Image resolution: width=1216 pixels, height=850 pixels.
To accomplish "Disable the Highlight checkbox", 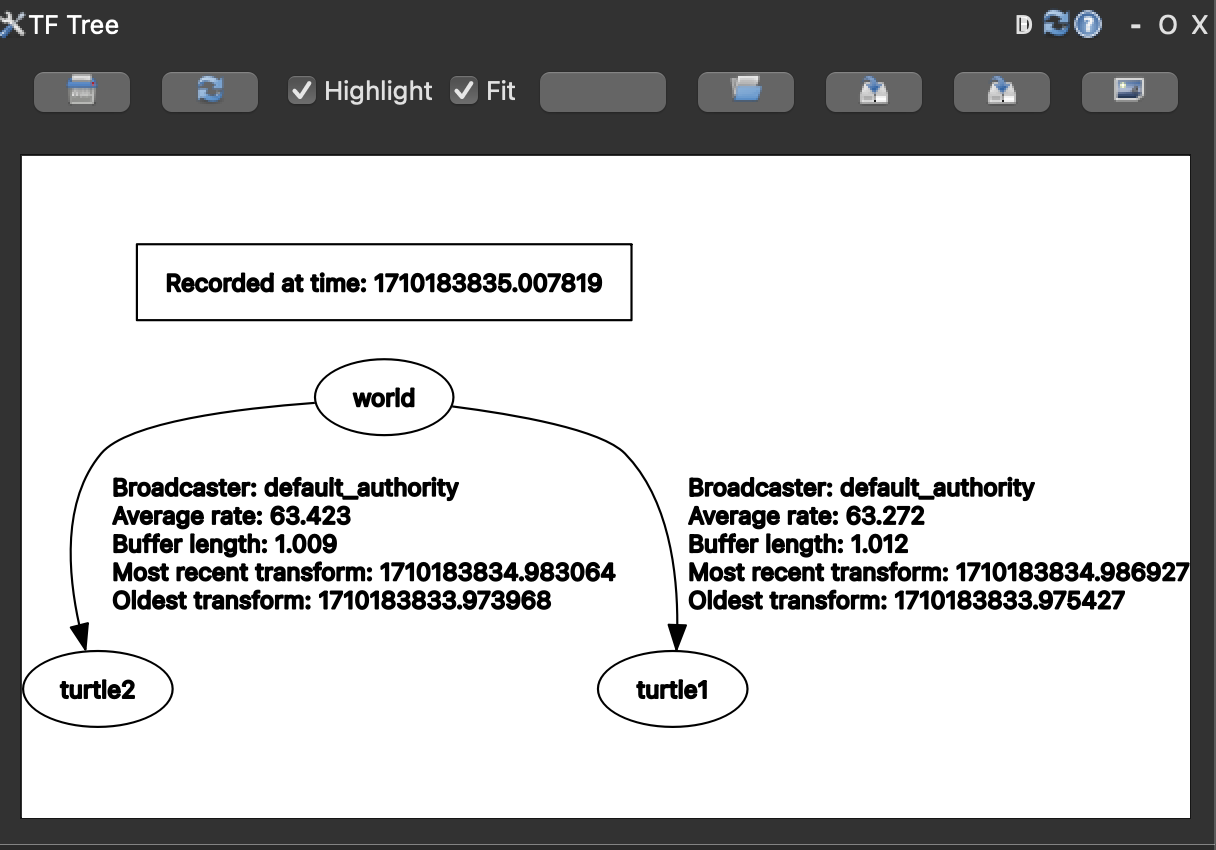I will 302,91.
